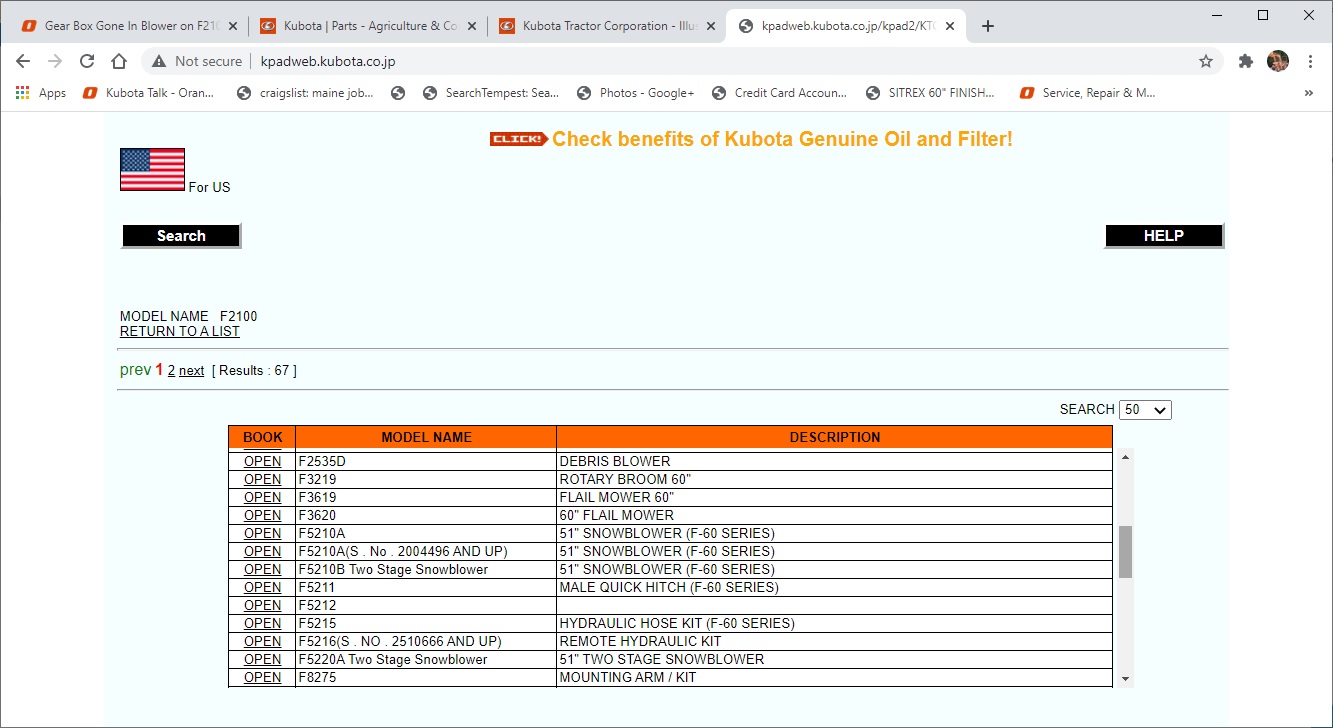The image size is (1333, 728).
Task: Open book for F3219 Rotary Broom
Action: (x=263, y=479)
